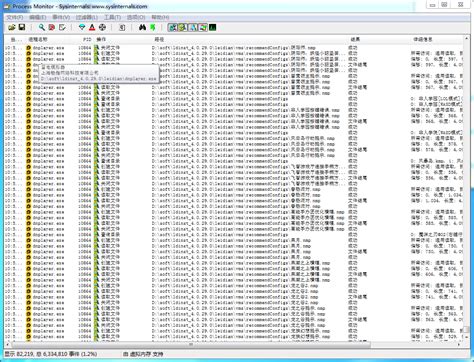Click the green Jump To Object icon
474x362 pixels.
(153, 27)
